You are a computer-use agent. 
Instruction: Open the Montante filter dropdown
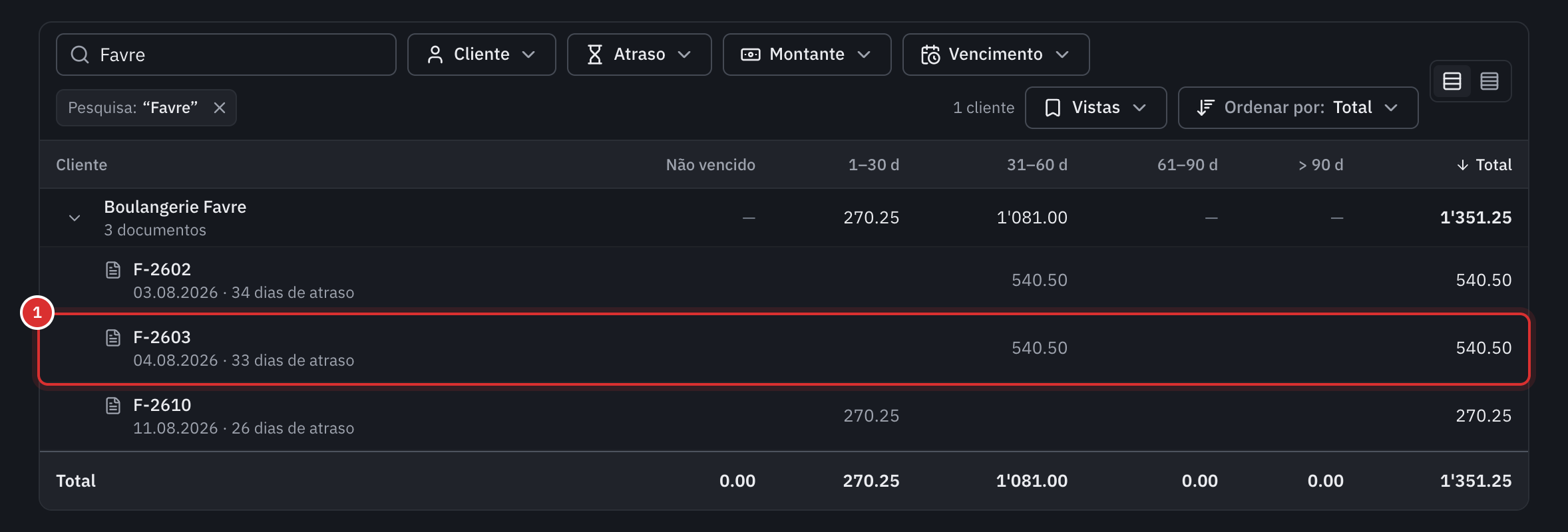pyautogui.click(x=807, y=55)
